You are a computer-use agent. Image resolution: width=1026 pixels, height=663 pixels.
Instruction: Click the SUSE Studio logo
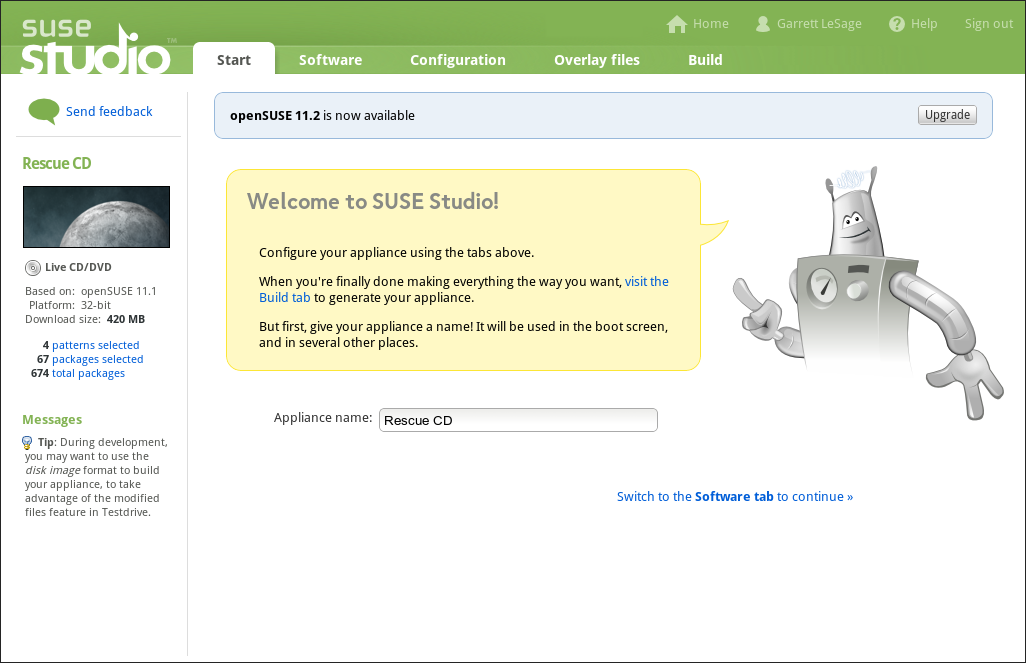(x=96, y=46)
